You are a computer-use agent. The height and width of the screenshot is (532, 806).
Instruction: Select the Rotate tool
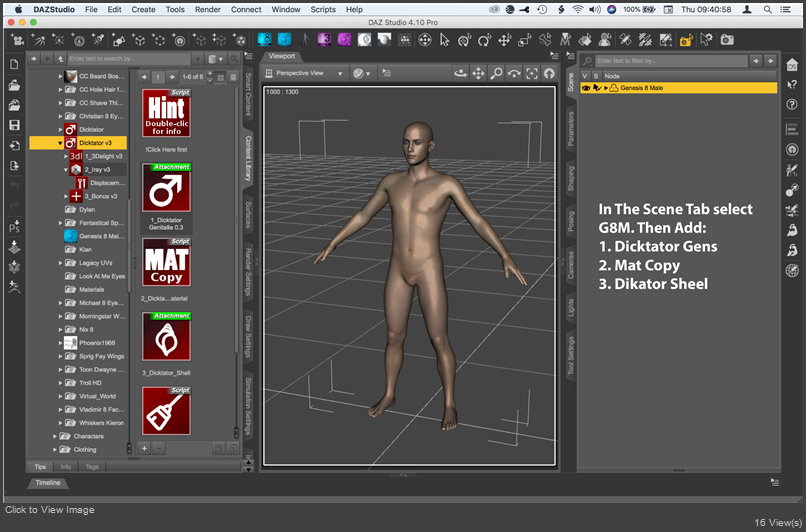(484, 40)
